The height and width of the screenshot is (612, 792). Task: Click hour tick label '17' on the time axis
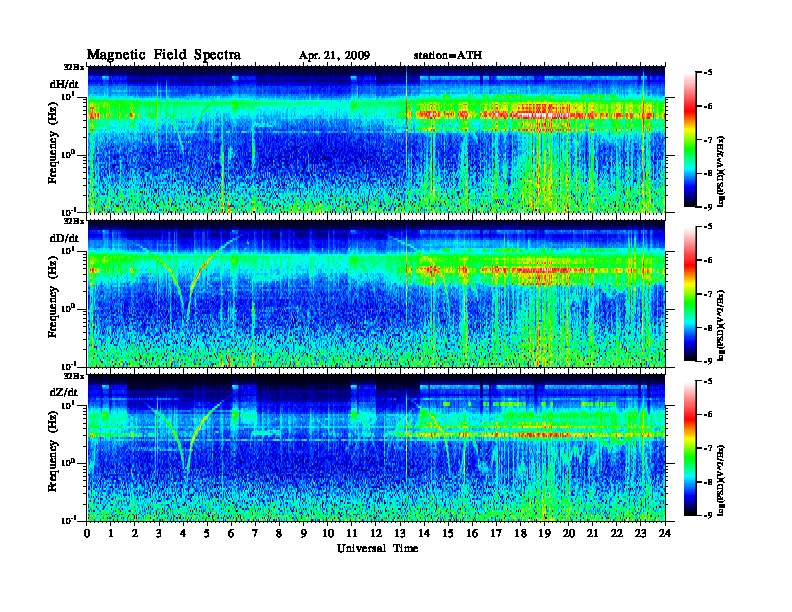pos(497,534)
